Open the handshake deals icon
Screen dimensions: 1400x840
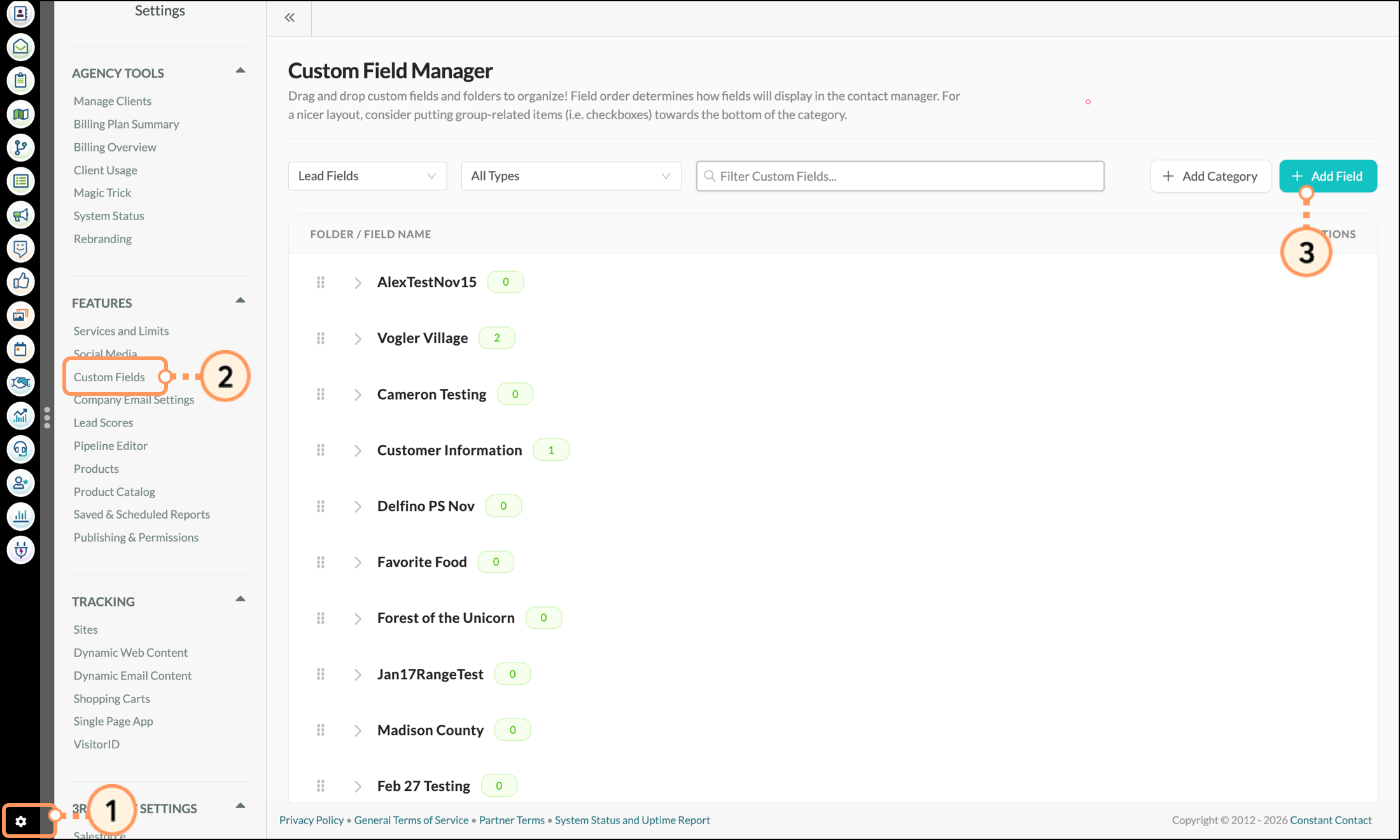20,382
